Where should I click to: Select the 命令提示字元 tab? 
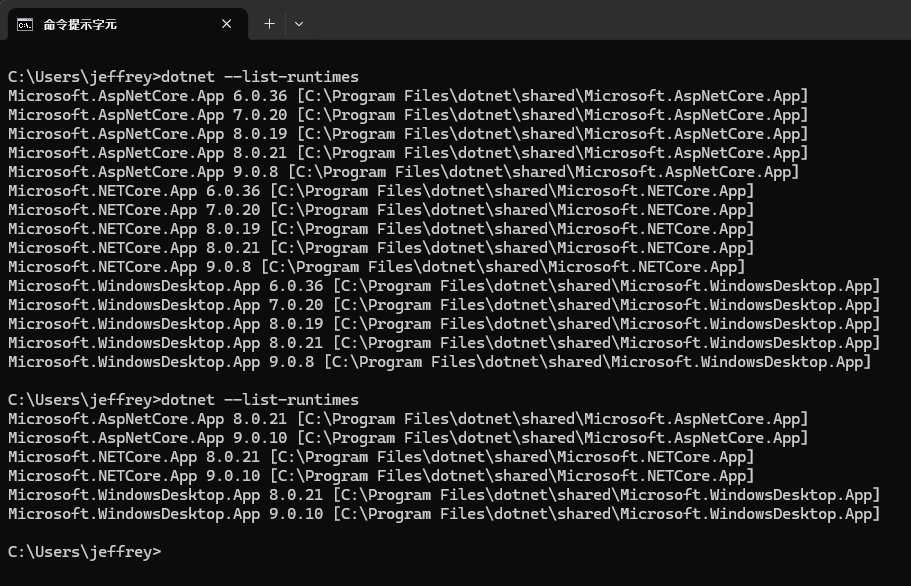point(110,24)
